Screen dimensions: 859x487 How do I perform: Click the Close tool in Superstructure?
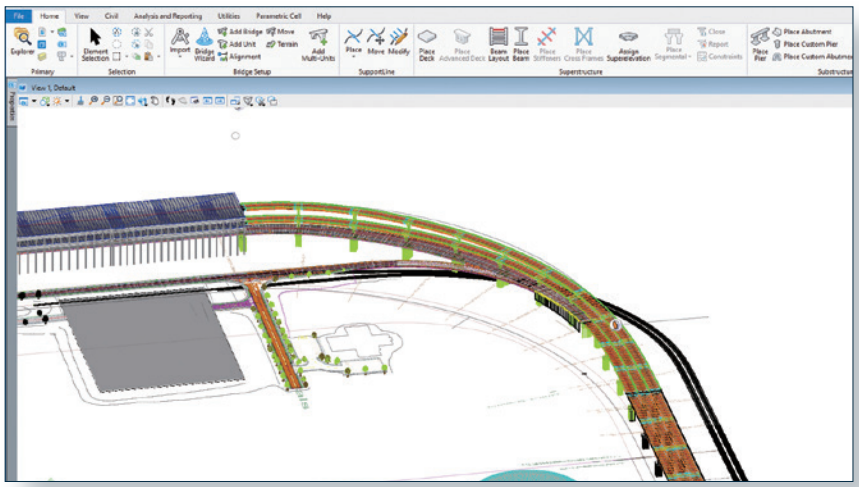[x=712, y=32]
